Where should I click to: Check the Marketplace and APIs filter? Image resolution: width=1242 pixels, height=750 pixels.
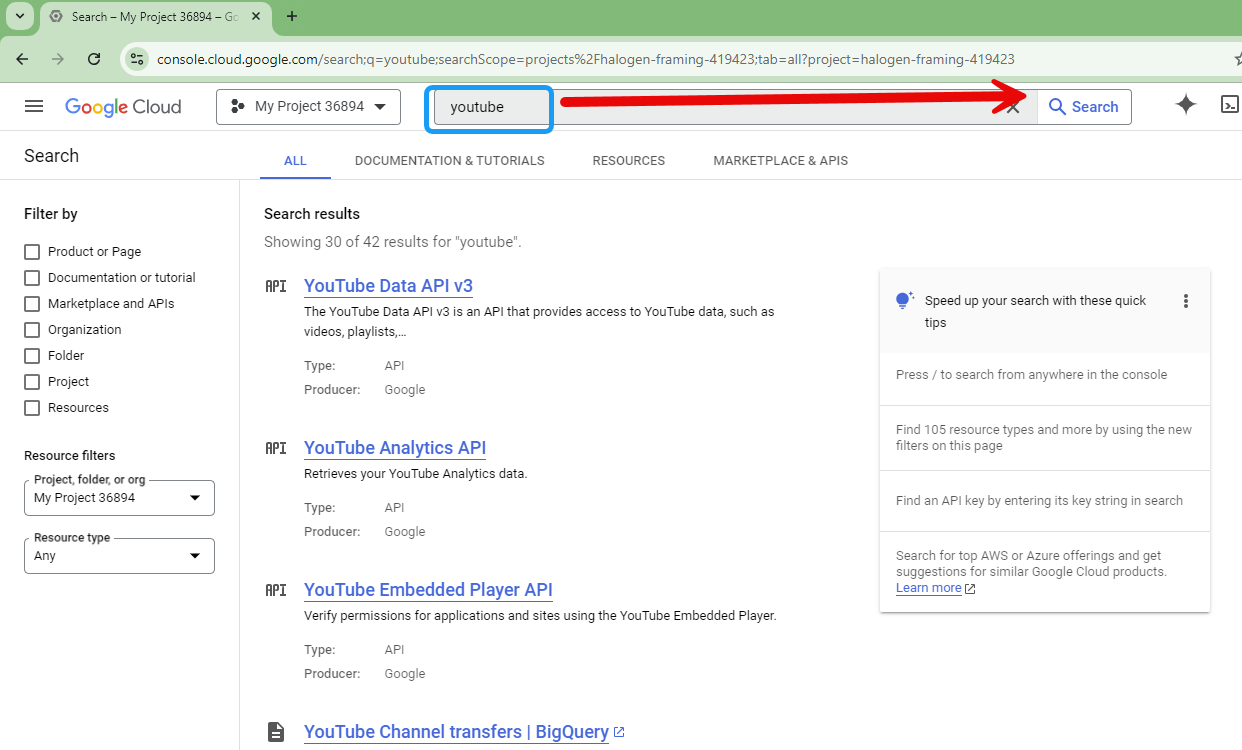click(x=32, y=304)
